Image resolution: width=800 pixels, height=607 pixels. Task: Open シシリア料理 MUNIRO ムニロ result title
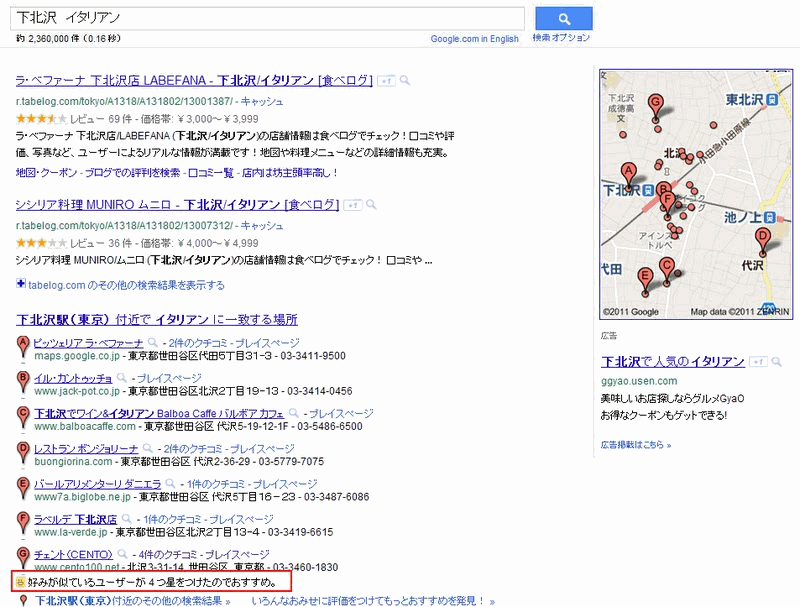coord(177,205)
